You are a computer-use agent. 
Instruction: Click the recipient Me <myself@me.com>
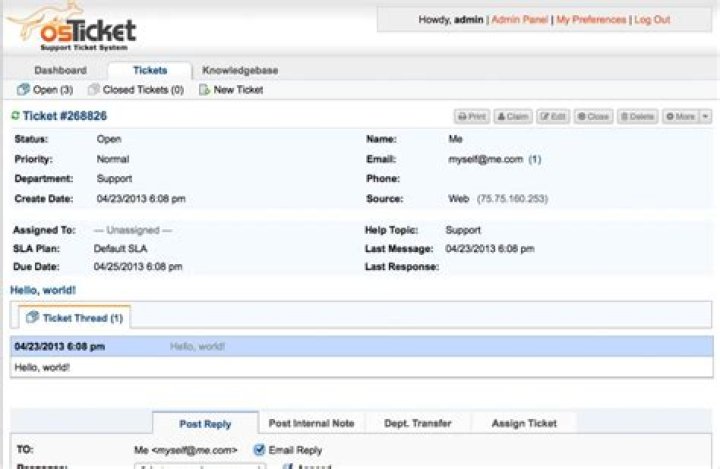(x=186, y=450)
